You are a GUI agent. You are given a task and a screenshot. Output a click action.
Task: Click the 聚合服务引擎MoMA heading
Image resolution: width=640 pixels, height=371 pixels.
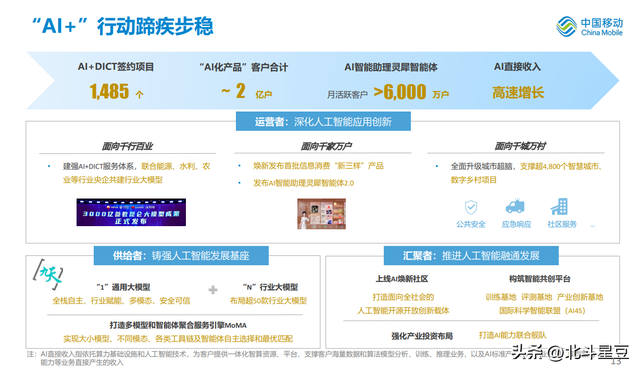tap(178, 325)
